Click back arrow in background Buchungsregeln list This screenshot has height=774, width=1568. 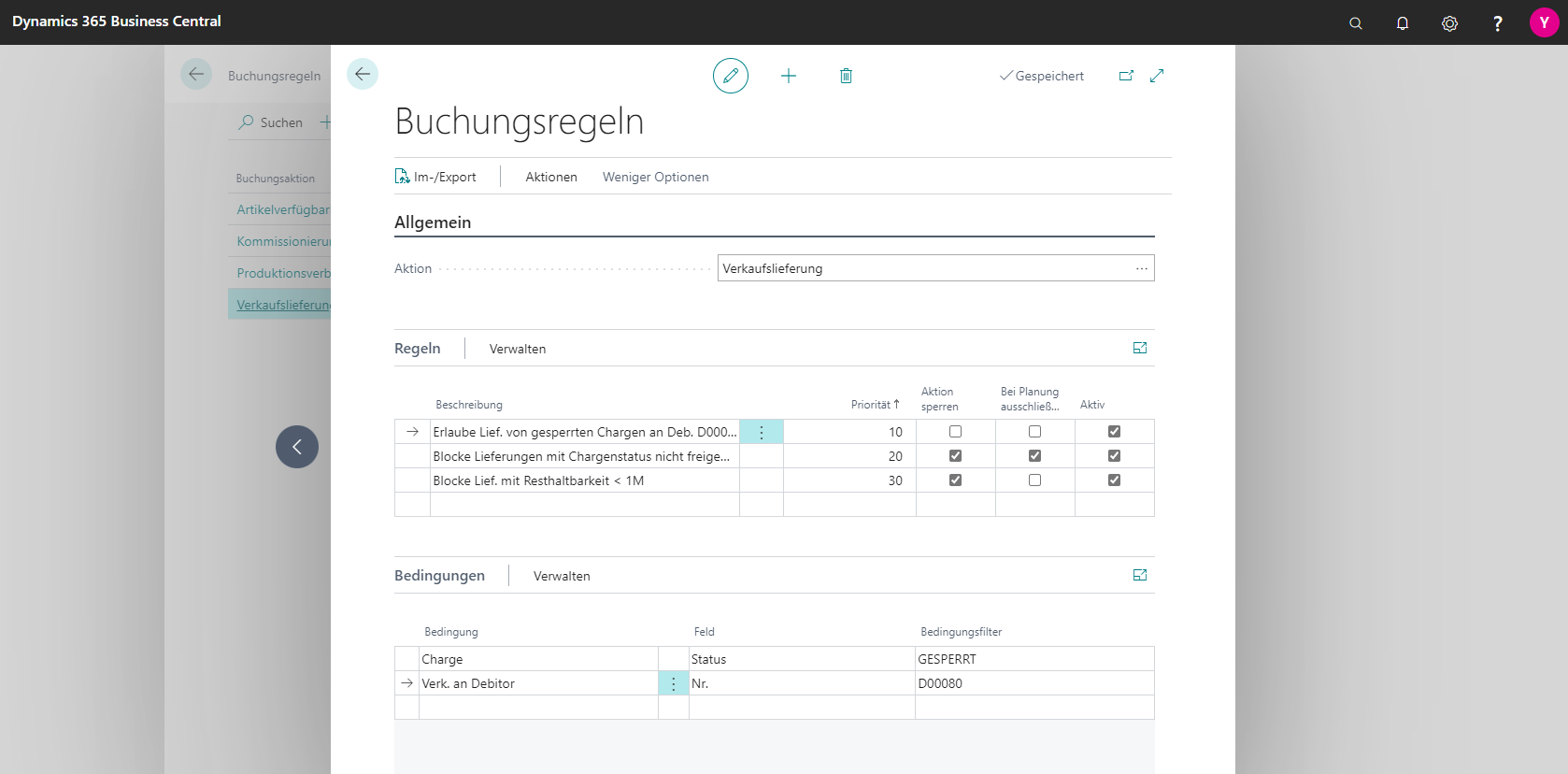pos(196,74)
